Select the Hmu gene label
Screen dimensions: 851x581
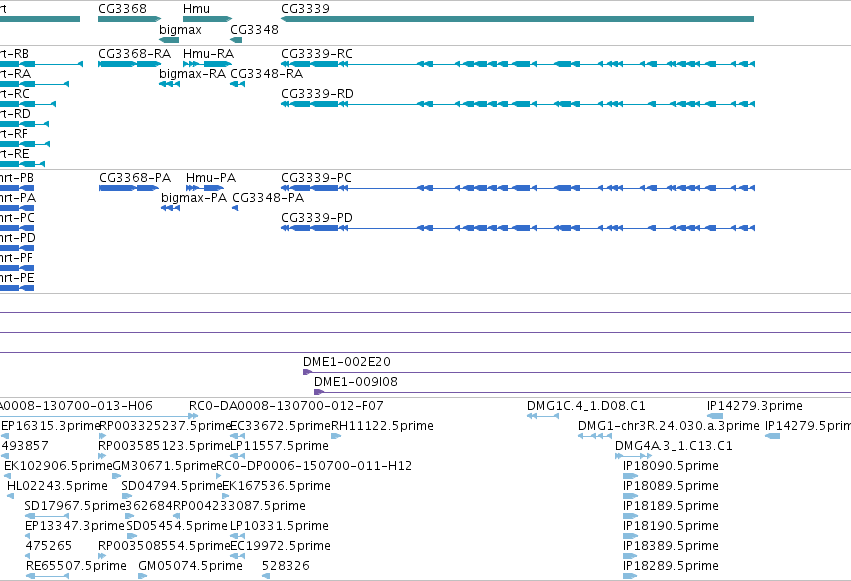196,9
